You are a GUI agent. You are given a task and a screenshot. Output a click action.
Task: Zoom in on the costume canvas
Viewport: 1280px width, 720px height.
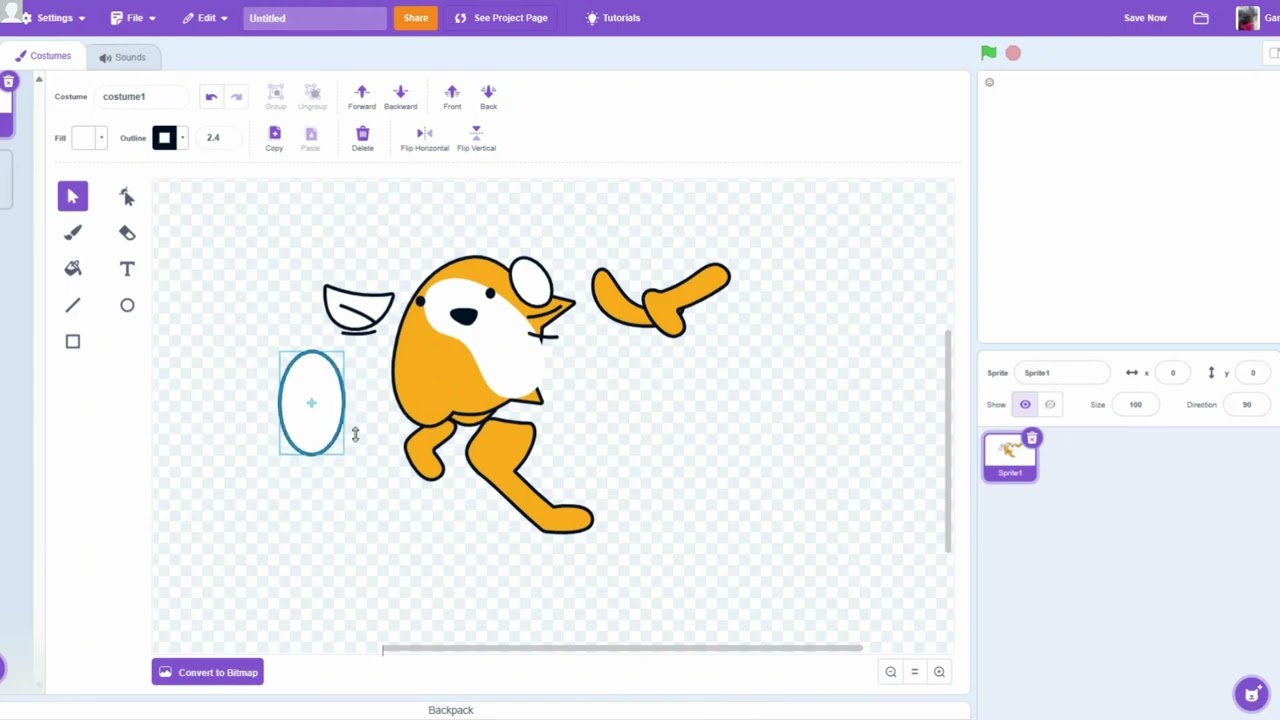tap(939, 672)
